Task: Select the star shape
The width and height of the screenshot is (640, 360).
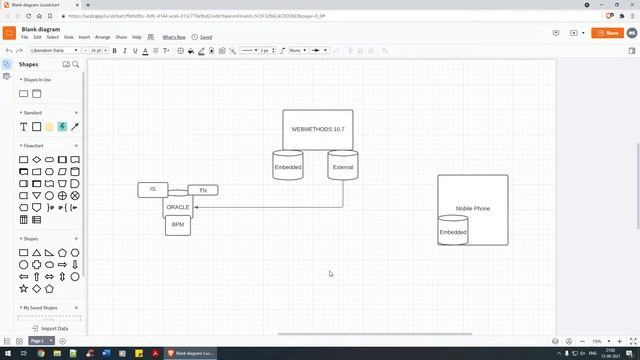Action: tap(24, 289)
